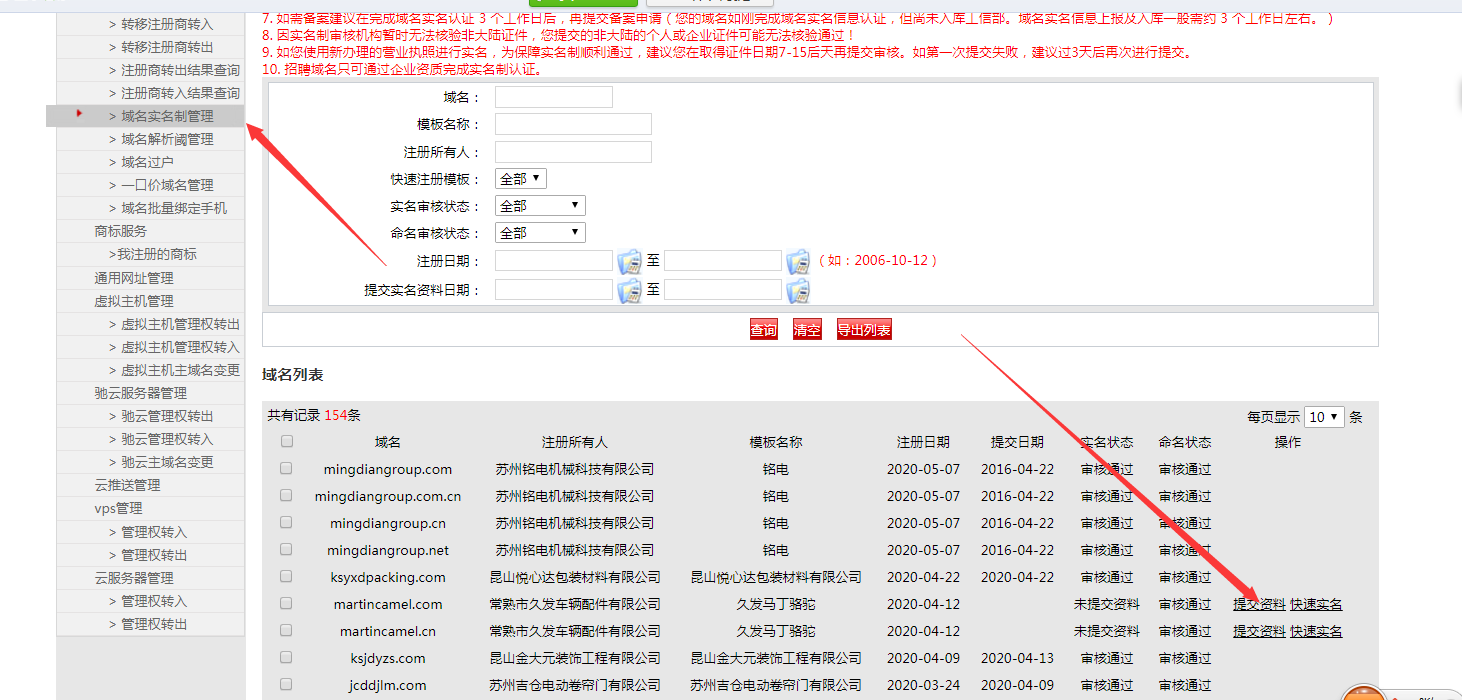Viewport: 1462px width, 700px height.
Task: Select checkbox next to martincamel.com
Action: pos(287,603)
